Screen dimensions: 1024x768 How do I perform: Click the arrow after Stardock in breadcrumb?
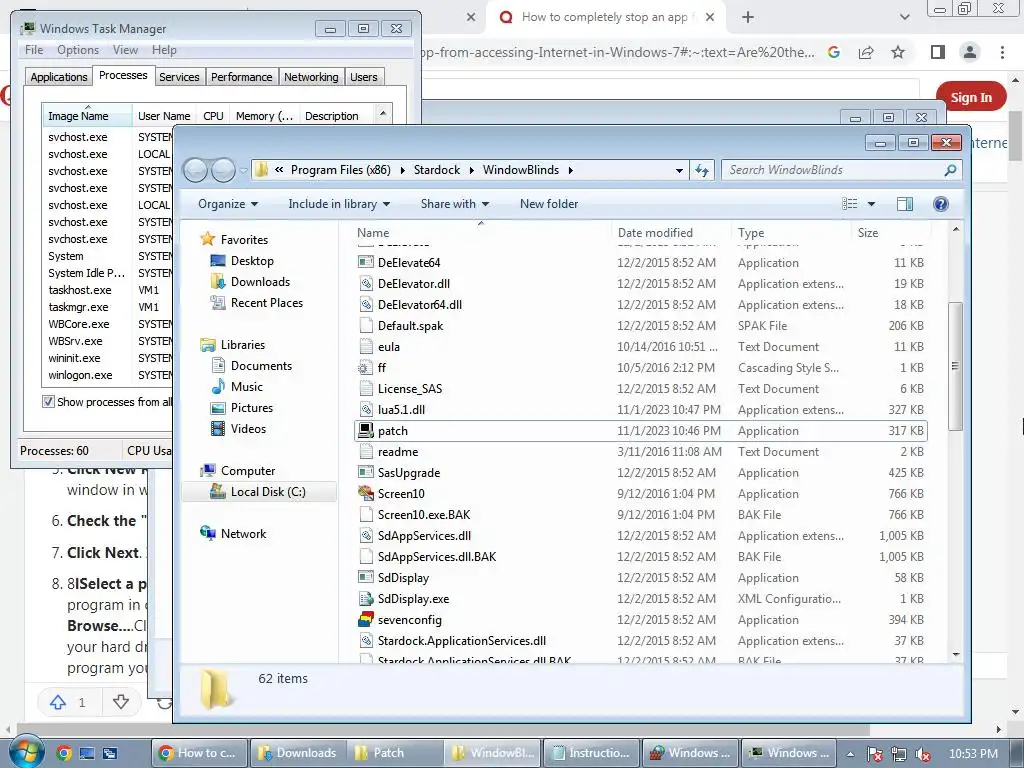click(x=472, y=170)
